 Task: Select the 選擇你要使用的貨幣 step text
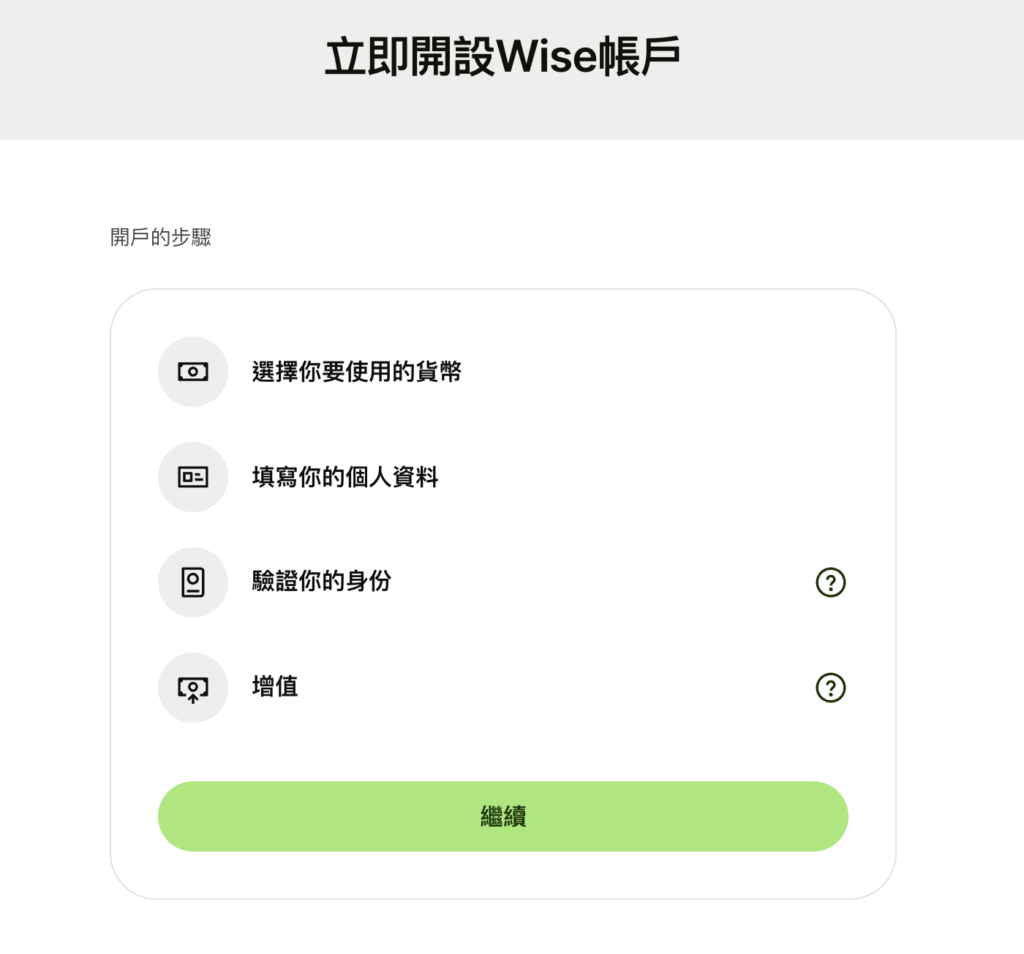[x=357, y=372]
